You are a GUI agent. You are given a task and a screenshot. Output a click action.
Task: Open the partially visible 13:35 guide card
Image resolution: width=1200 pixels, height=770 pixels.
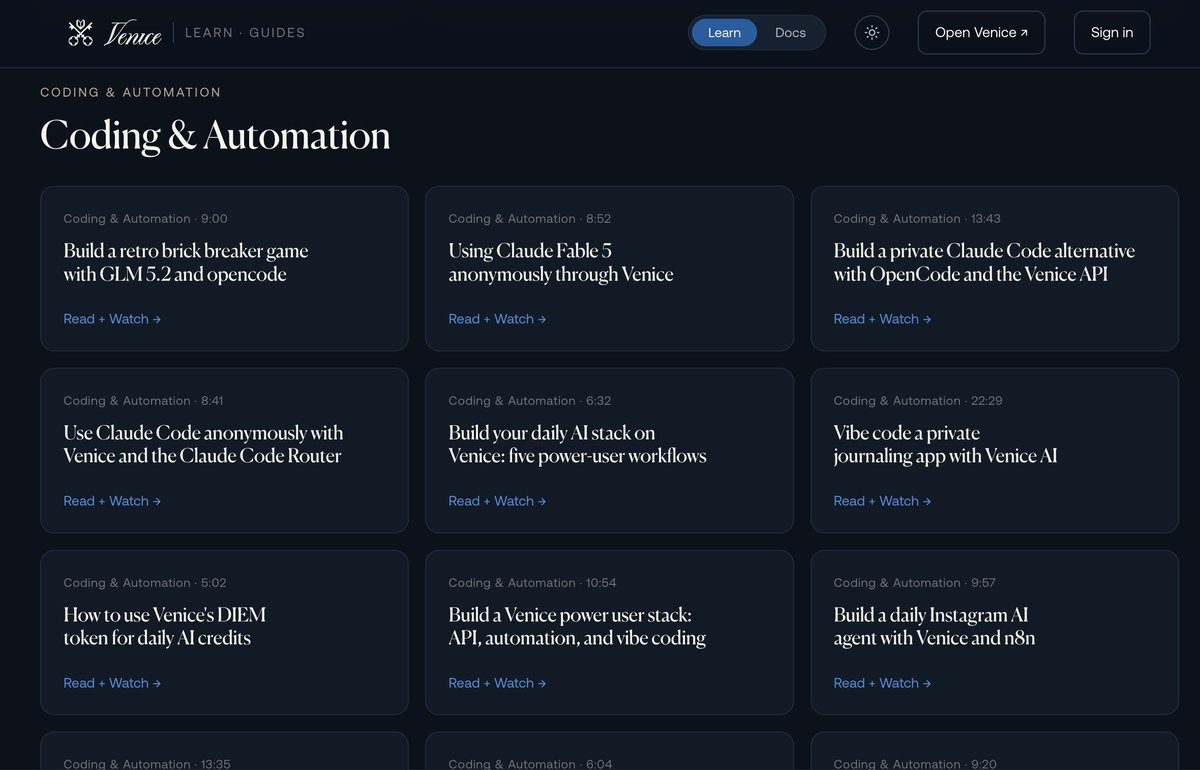click(x=224, y=751)
